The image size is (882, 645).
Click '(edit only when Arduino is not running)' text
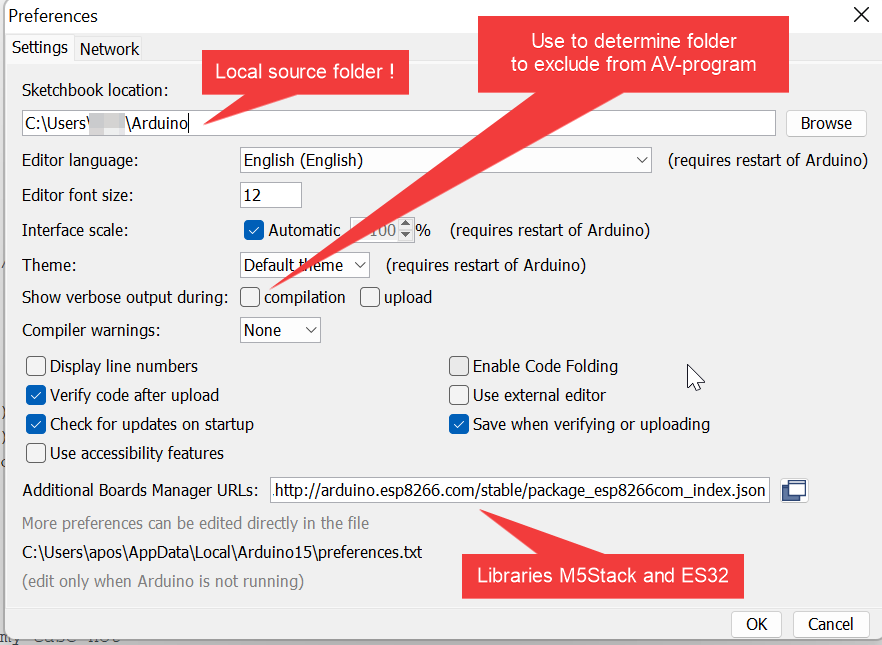point(163,581)
